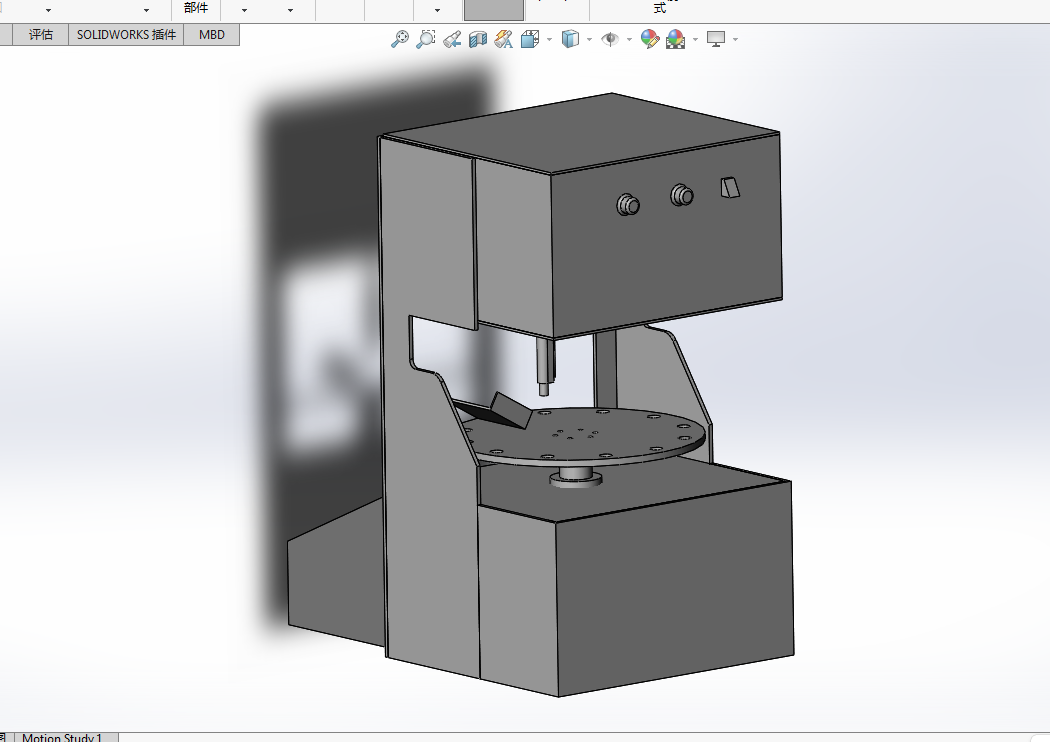Click the Edit Appearance icon
The height and width of the screenshot is (742, 1050).
650,39
